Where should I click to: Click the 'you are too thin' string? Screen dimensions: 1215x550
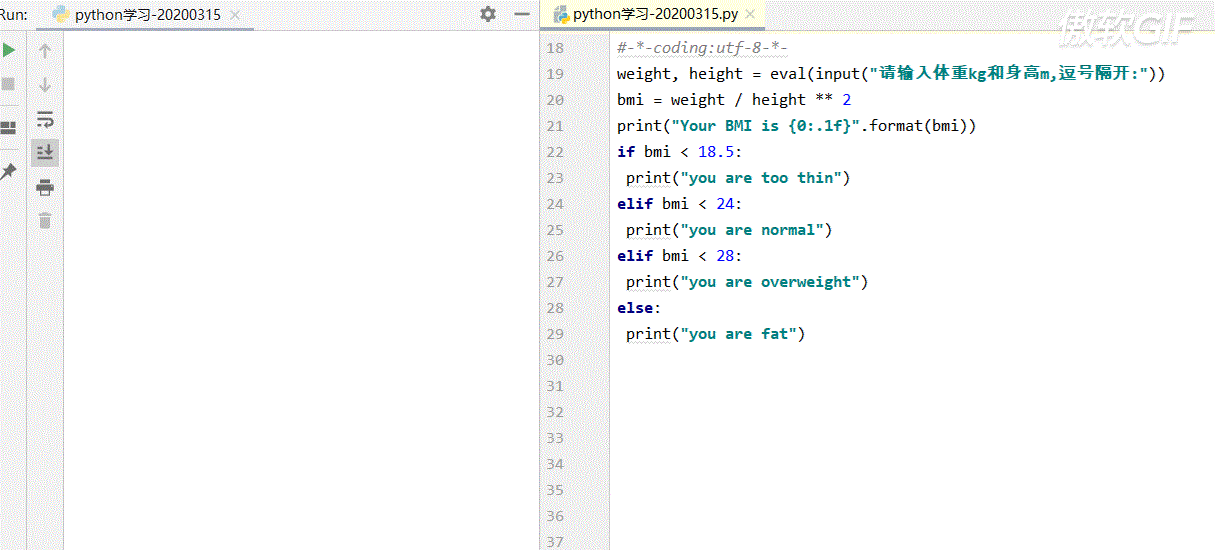[x=760, y=178]
